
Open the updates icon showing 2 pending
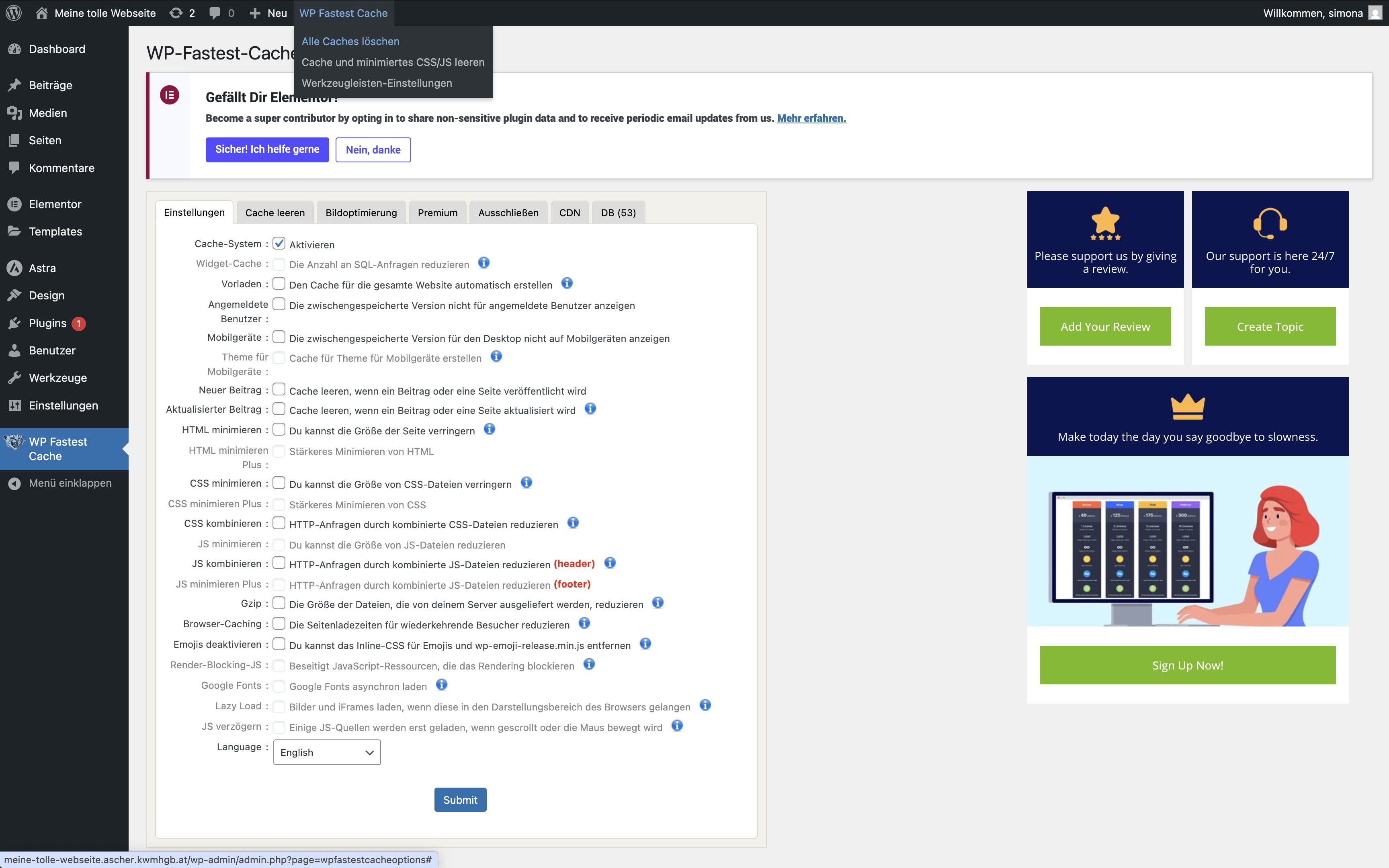176,12
